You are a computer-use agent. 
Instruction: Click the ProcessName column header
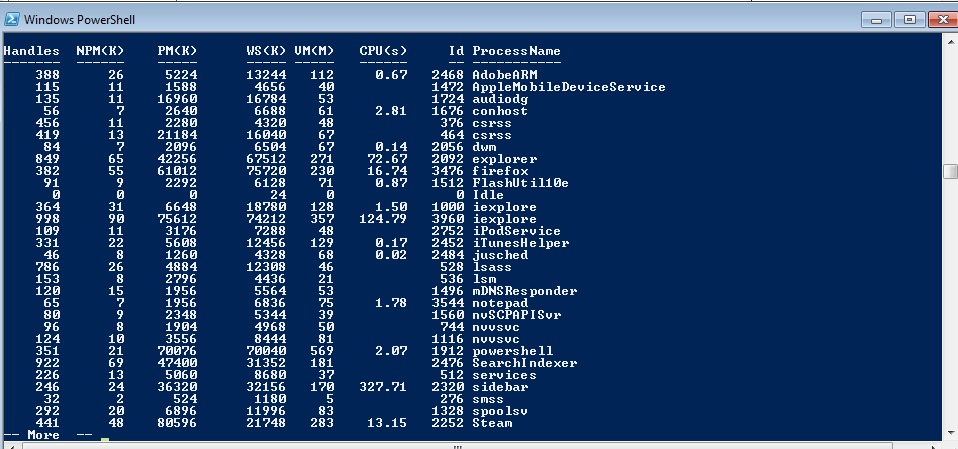pos(516,51)
